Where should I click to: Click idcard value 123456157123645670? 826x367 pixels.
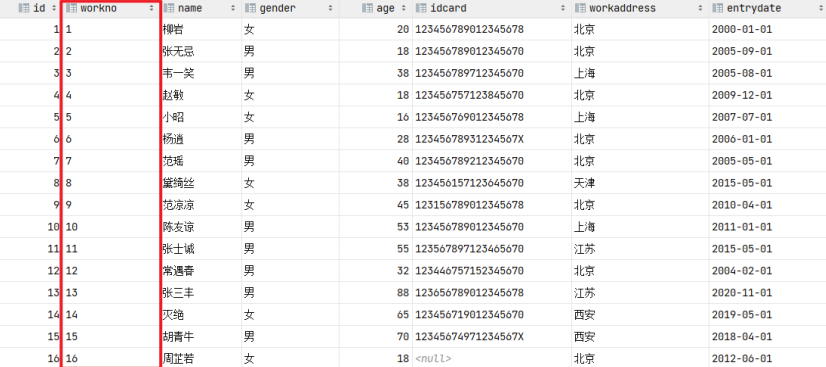469,183
